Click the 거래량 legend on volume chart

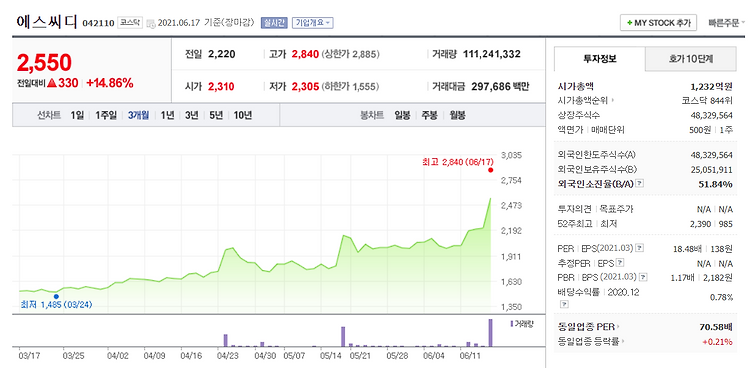click(x=522, y=323)
